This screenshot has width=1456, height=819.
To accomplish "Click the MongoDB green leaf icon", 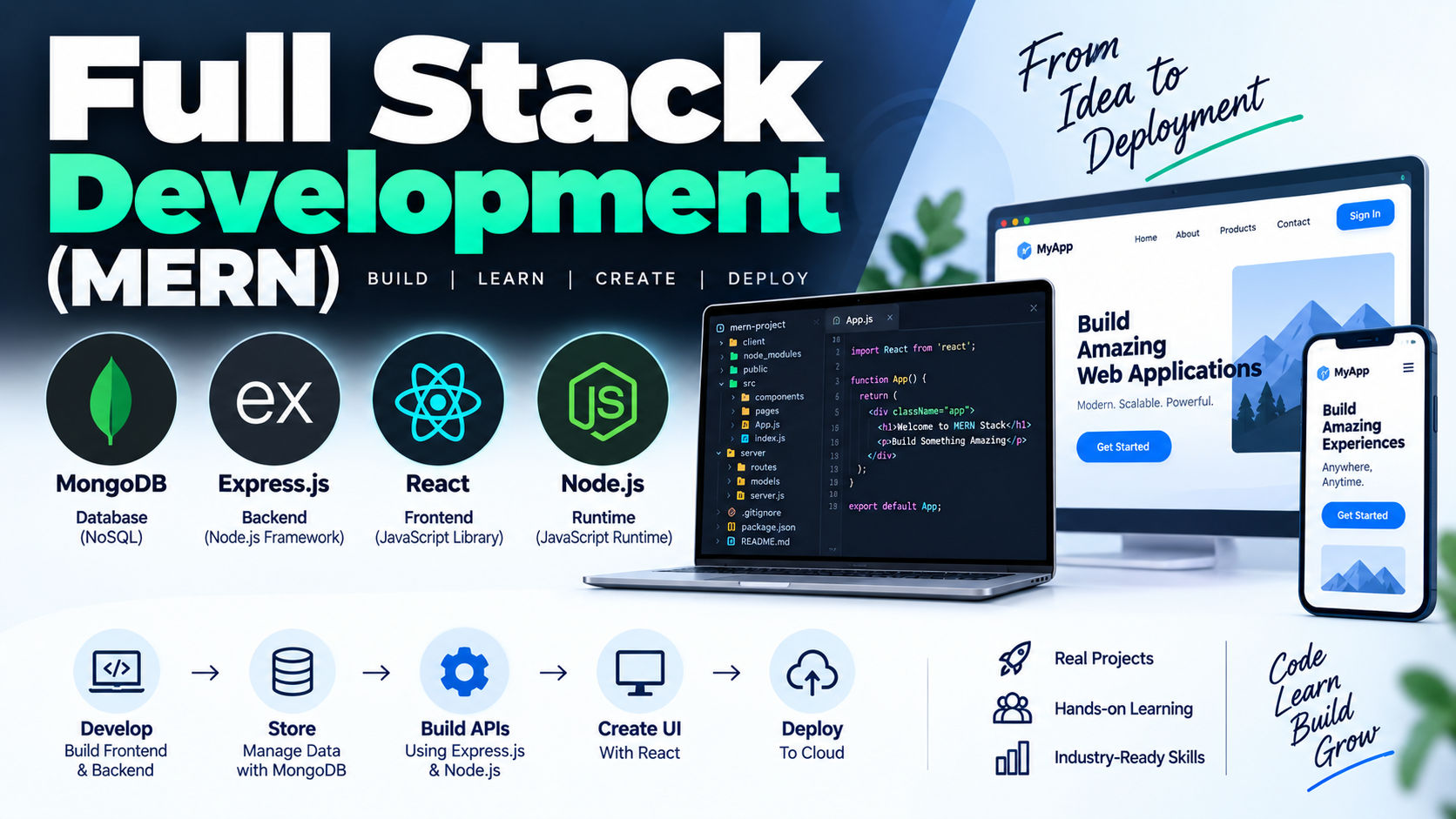I will pyautogui.click(x=111, y=399).
